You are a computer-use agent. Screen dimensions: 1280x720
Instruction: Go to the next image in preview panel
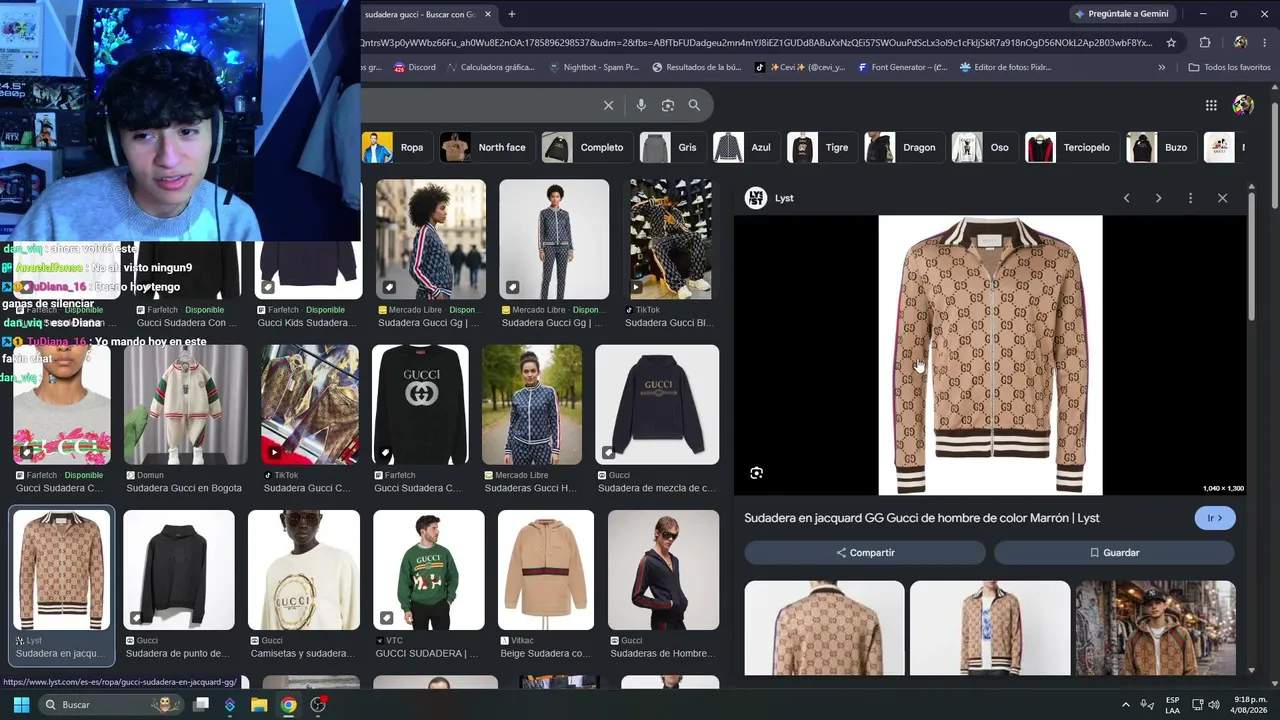[1158, 198]
